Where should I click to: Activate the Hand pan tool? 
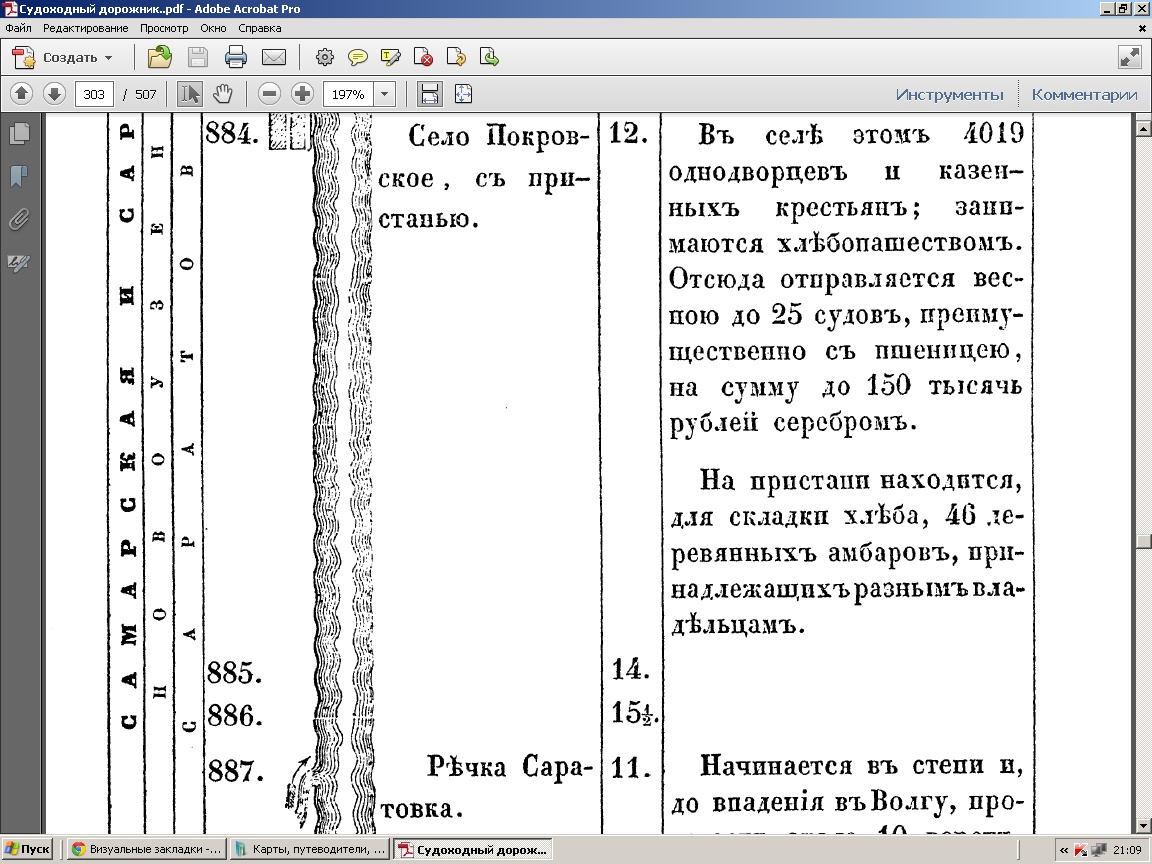click(x=223, y=93)
